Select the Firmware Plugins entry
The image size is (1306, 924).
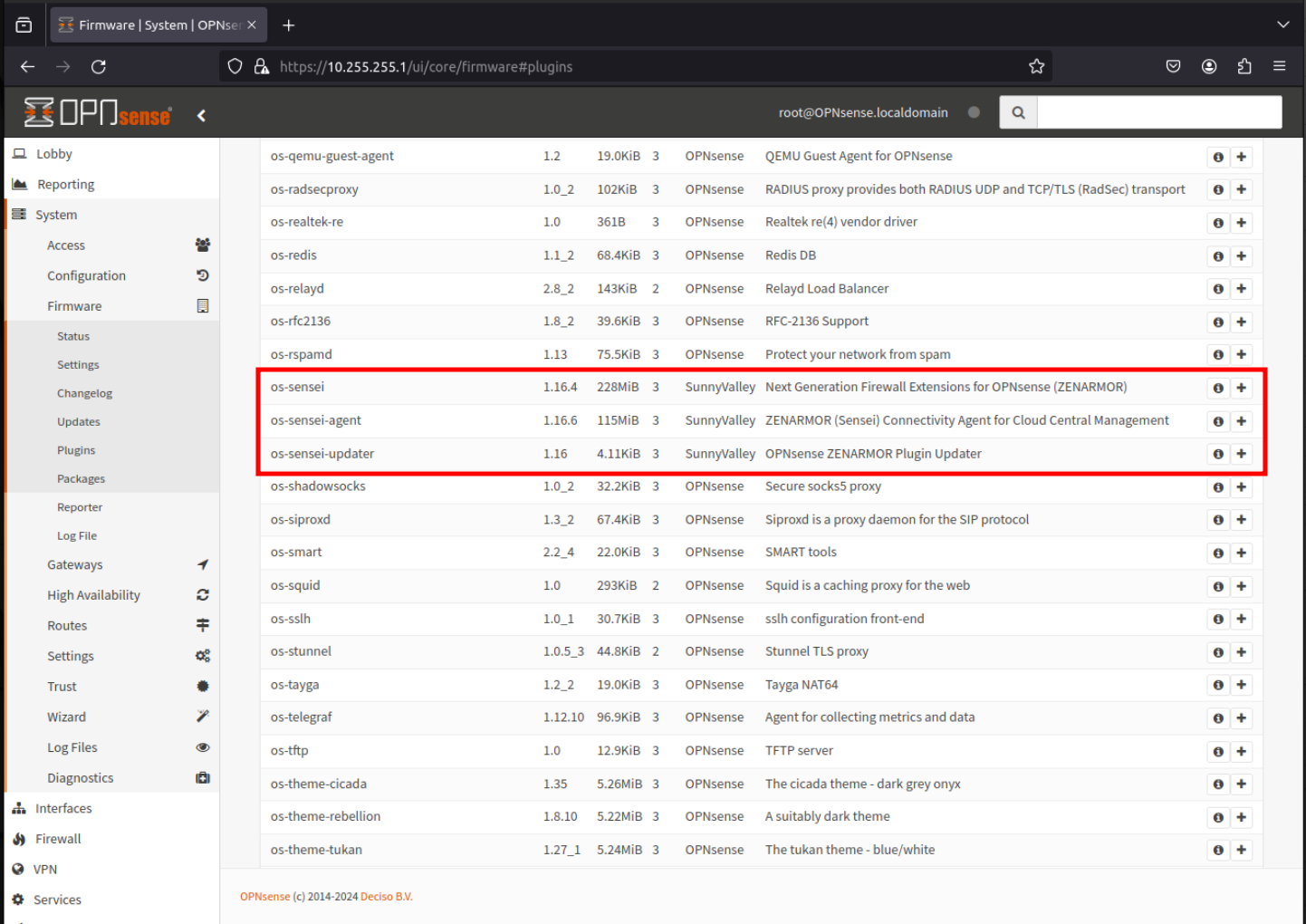111,450
